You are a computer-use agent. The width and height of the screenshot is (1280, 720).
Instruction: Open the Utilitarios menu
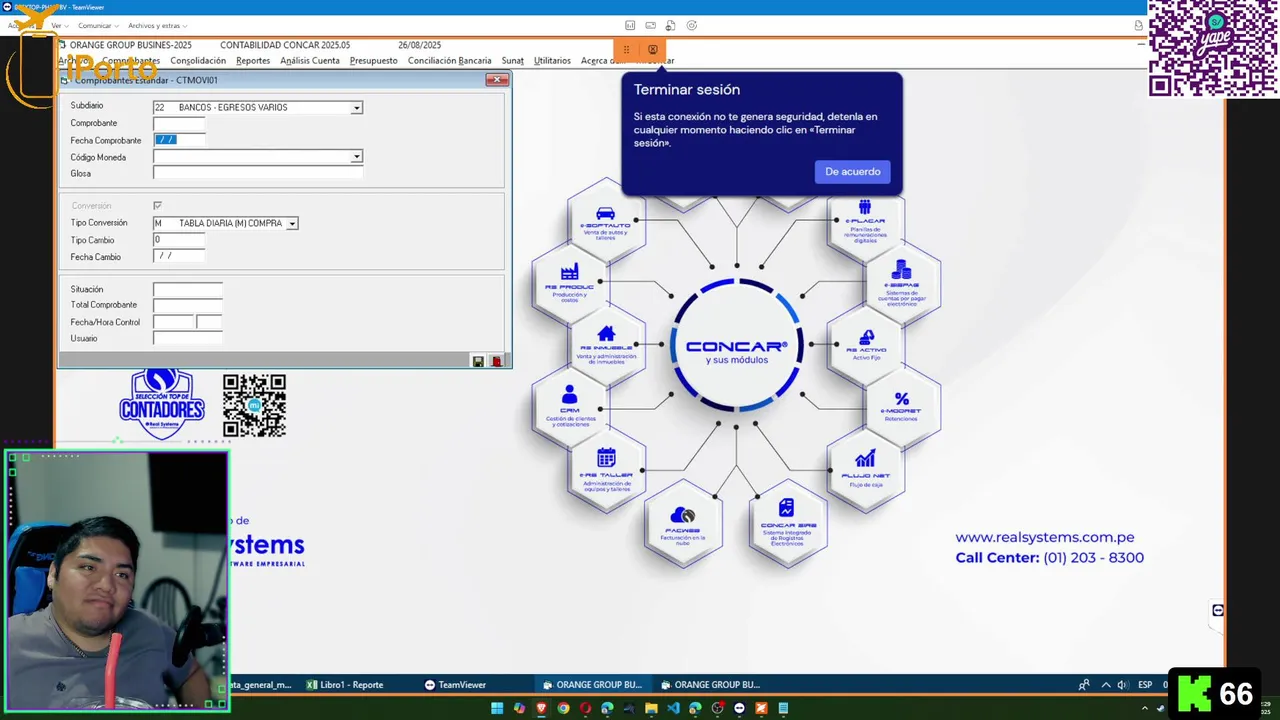552,60
